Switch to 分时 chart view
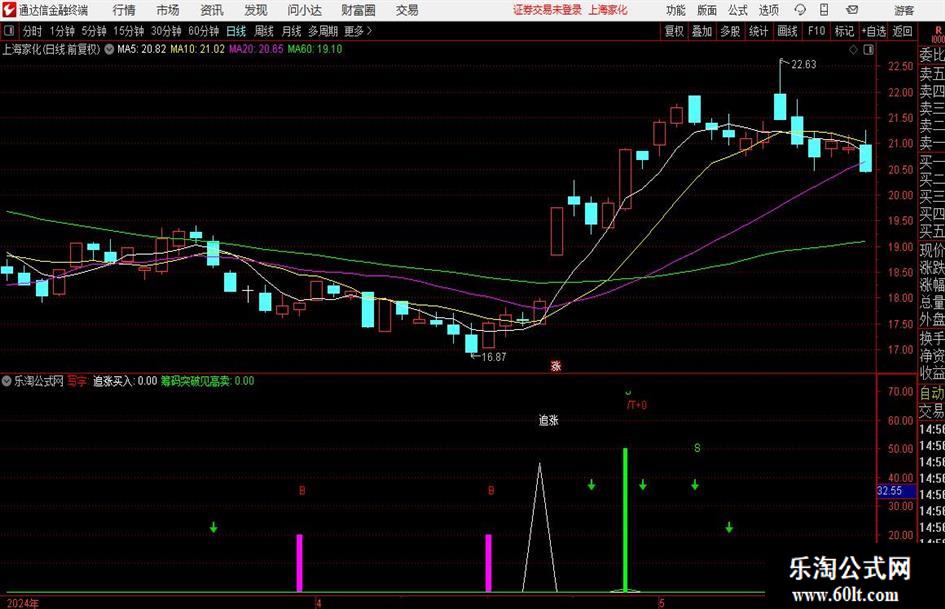Screen dimensions: 945x609 (x=33, y=31)
